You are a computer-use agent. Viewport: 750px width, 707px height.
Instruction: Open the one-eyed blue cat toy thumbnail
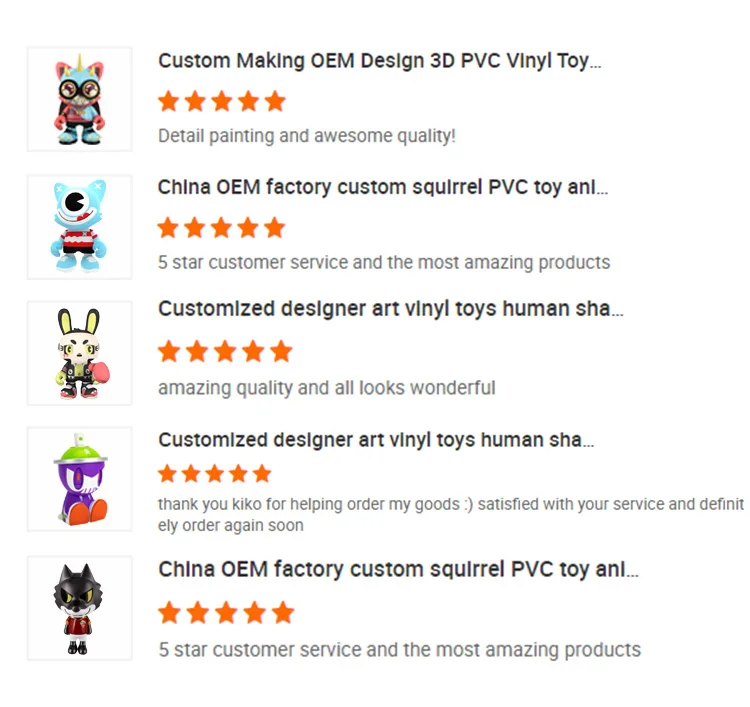click(x=79, y=227)
